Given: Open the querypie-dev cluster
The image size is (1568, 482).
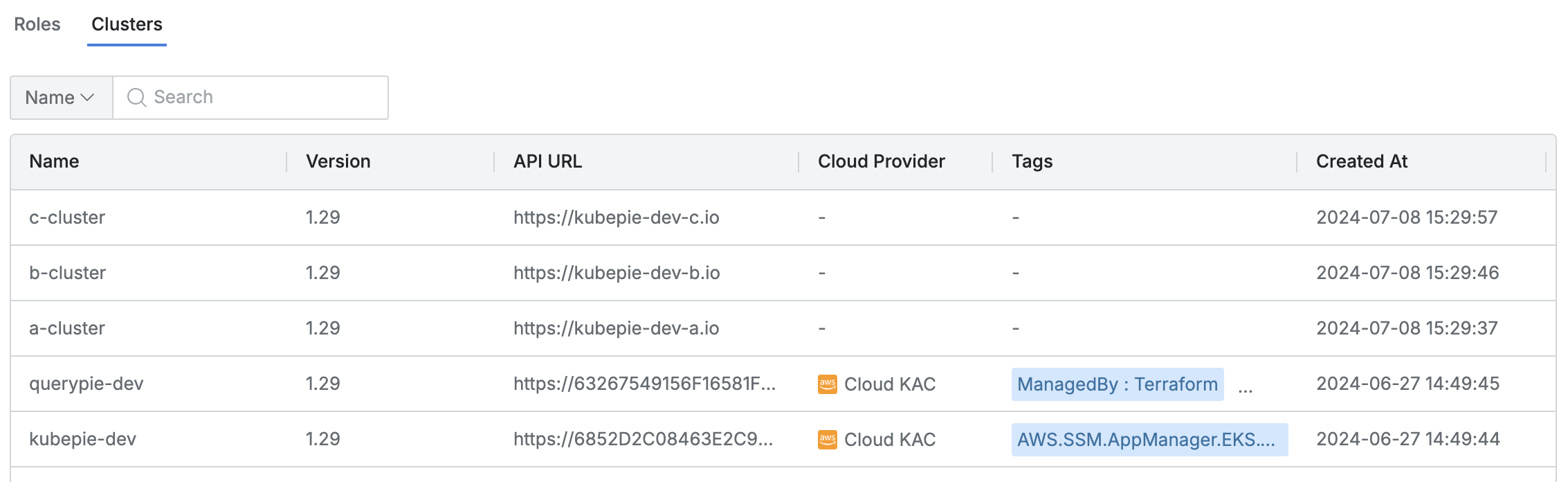Looking at the screenshot, I should (x=86, y=384).
